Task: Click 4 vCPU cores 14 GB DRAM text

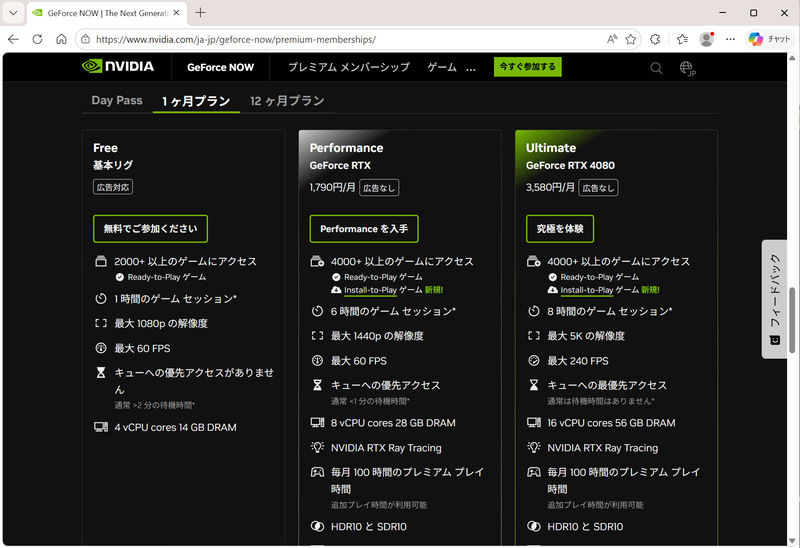Action: [176, 427]
